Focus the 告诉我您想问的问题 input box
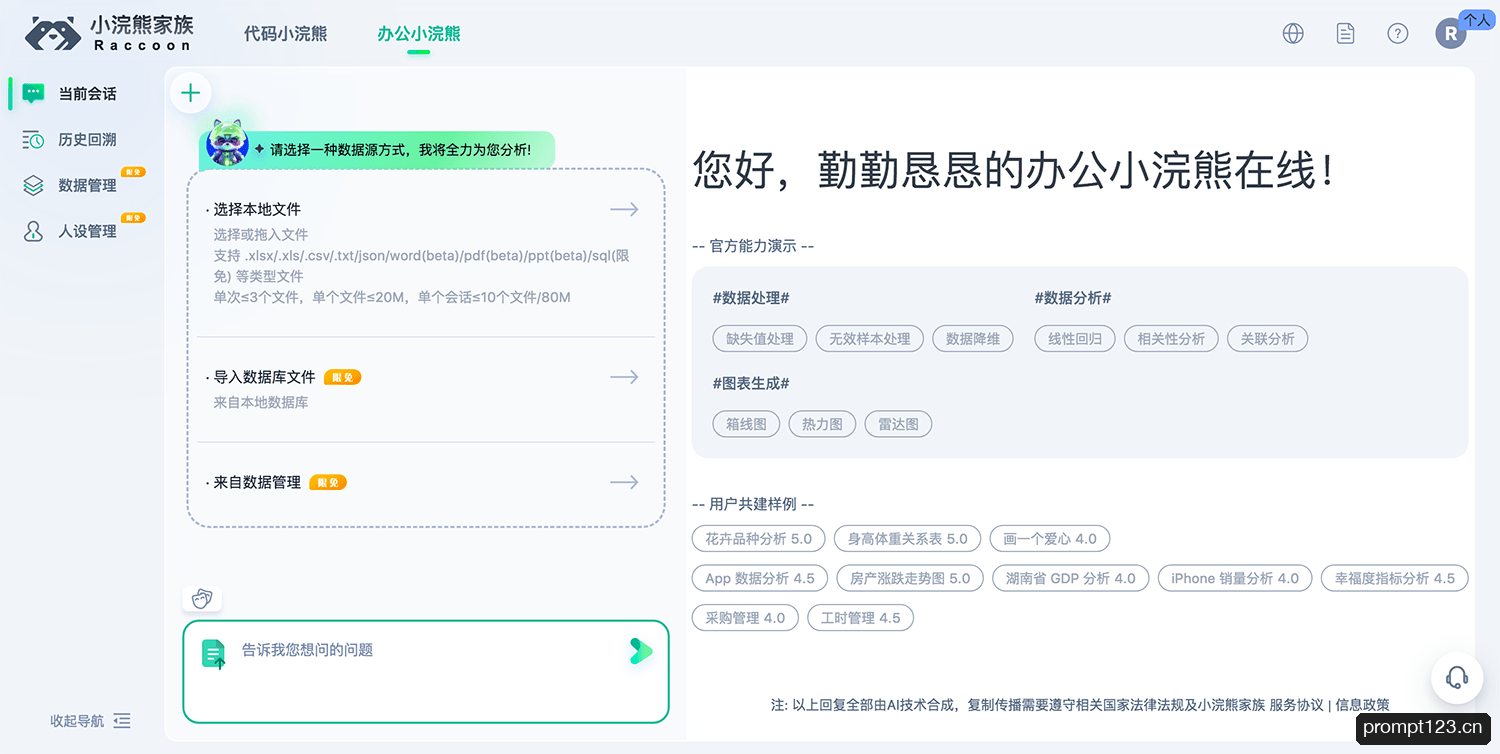The image size is (1500, 754). pyautogui.click(x=426, y=672)
